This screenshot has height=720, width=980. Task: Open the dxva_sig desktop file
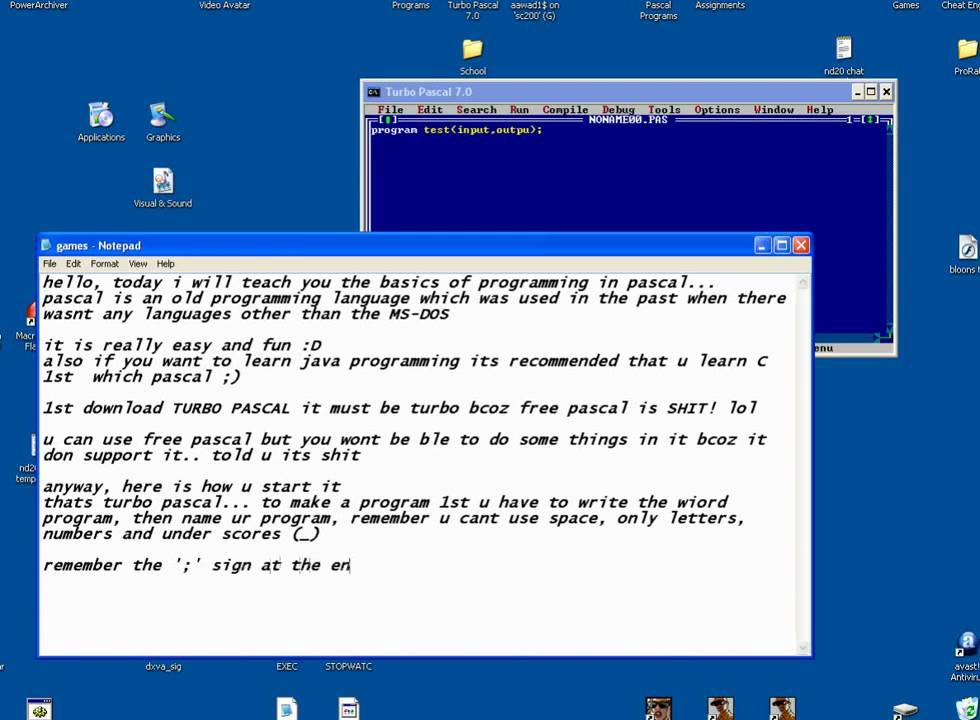[163, 666]
